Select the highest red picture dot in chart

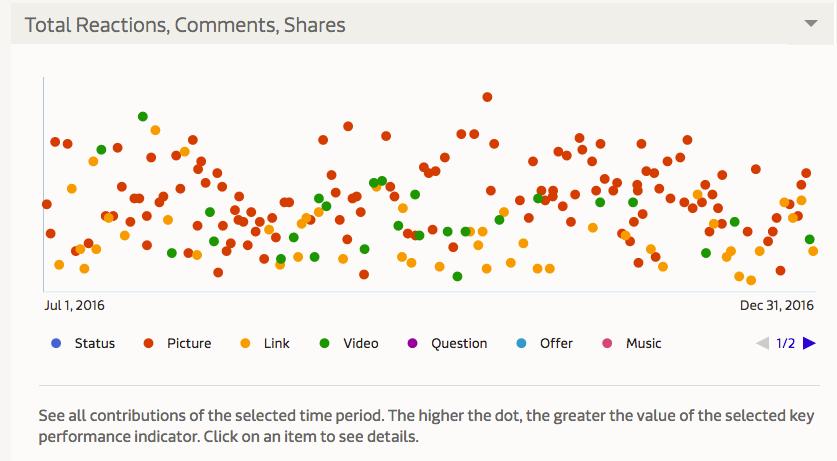[487, 97]
